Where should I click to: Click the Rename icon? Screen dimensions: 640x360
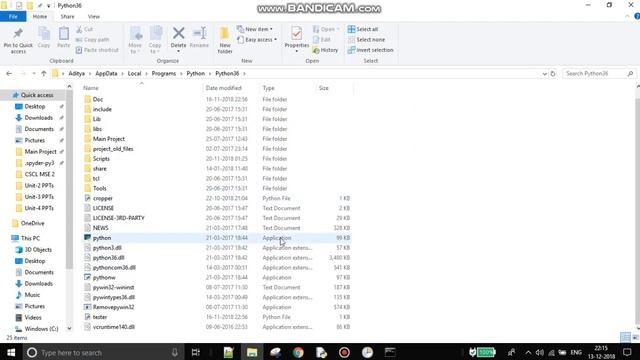coord(199,33)
